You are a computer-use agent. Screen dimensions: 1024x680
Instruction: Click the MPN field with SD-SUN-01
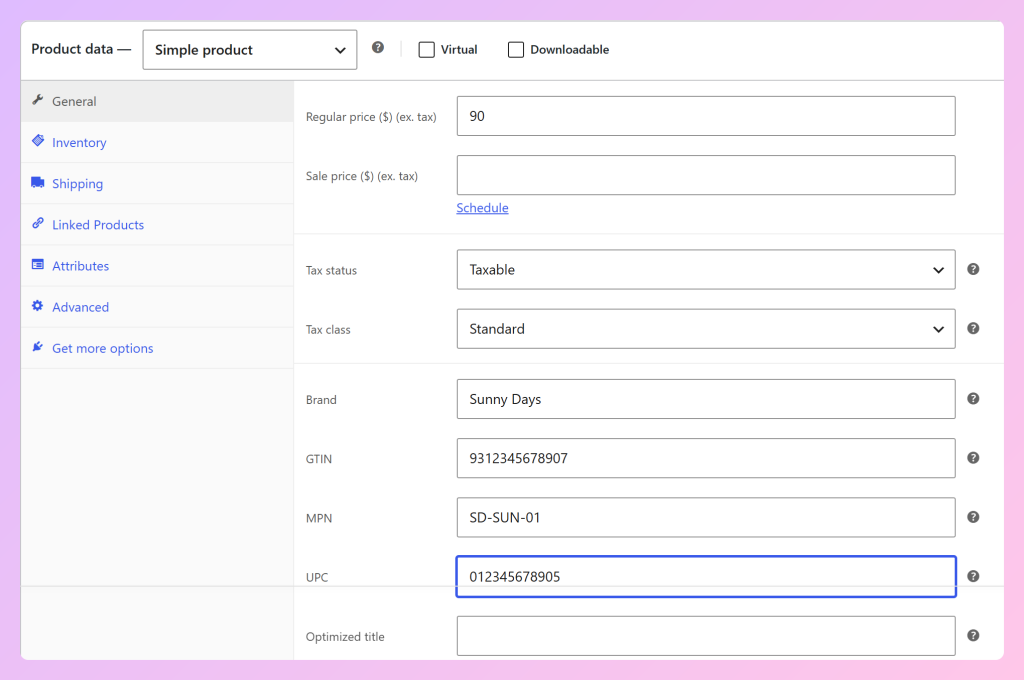[706, 517]
